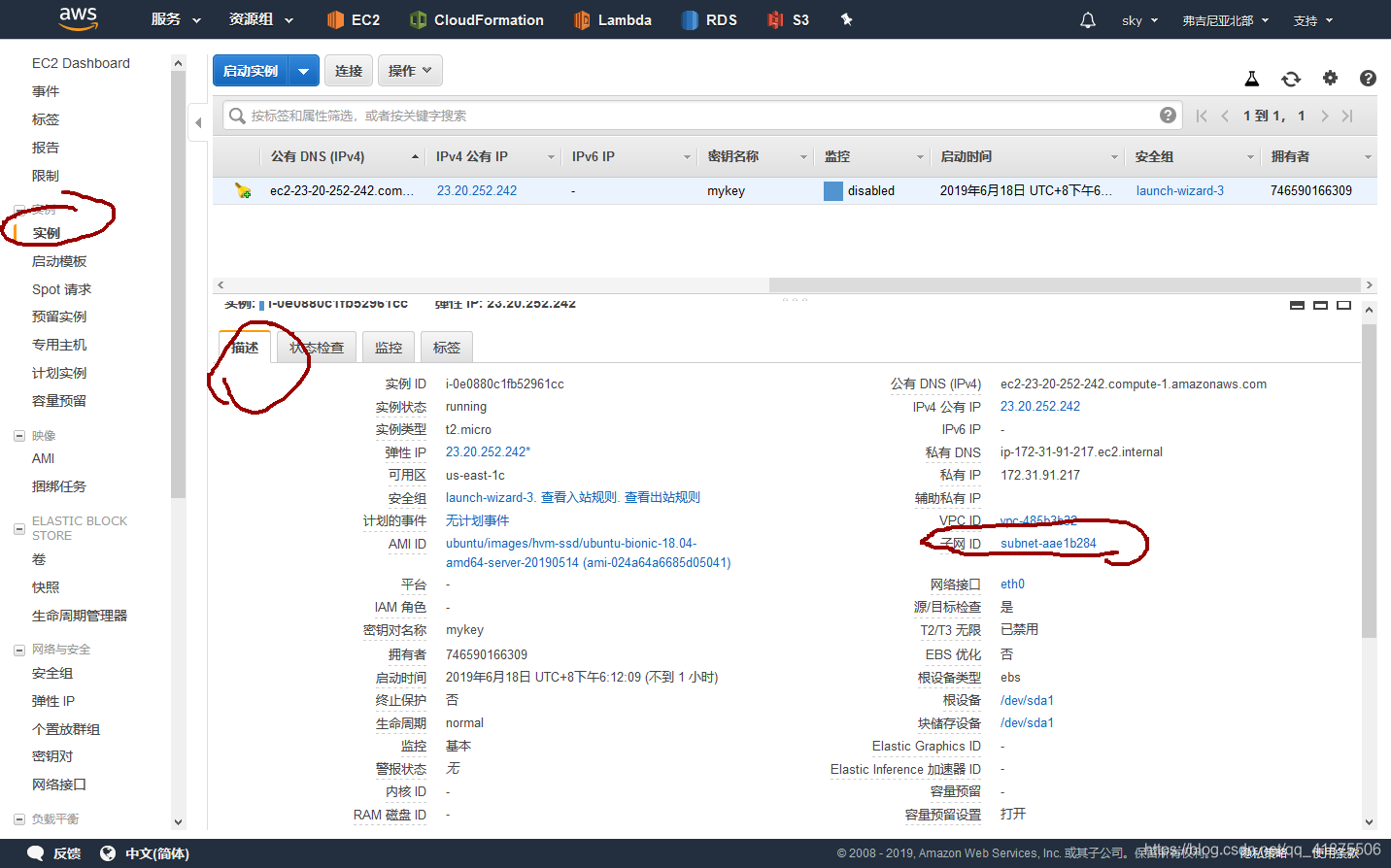Click the 无计划事件 link
Screen dimensions: 1391x868
coord(477,520)
